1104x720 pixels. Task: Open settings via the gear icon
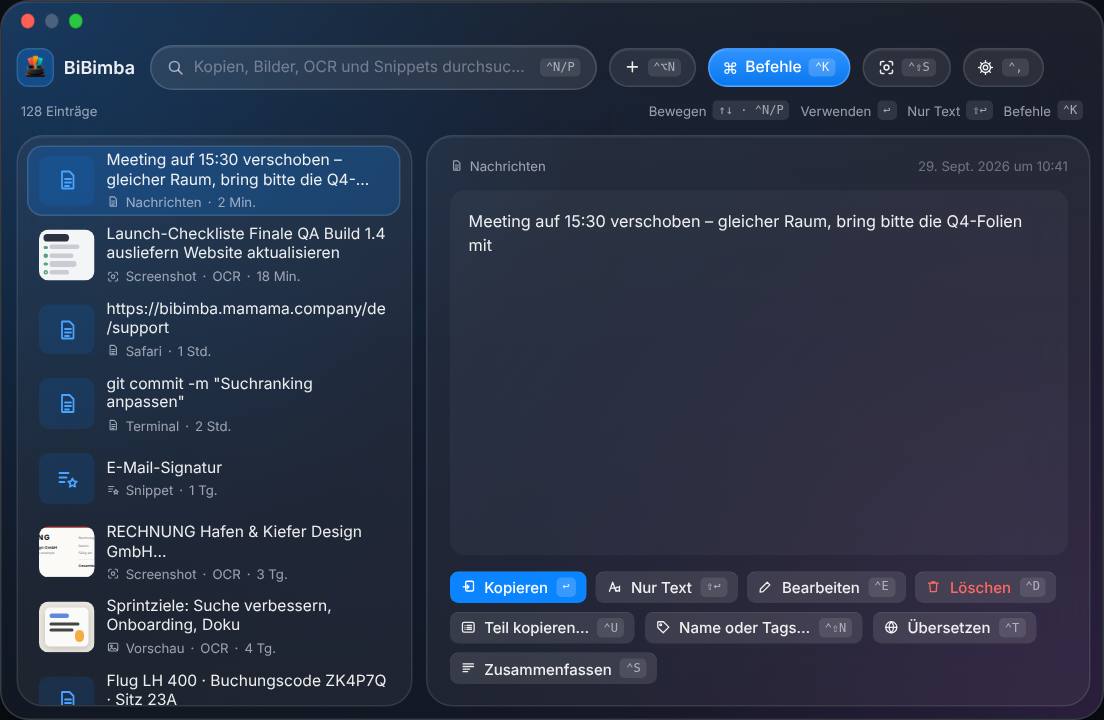pyautogui.click(x=1003, y=68)
